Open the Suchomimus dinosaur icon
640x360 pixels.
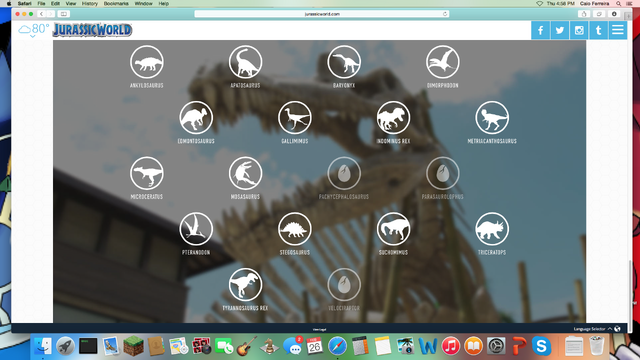click(x=393, y=229)
